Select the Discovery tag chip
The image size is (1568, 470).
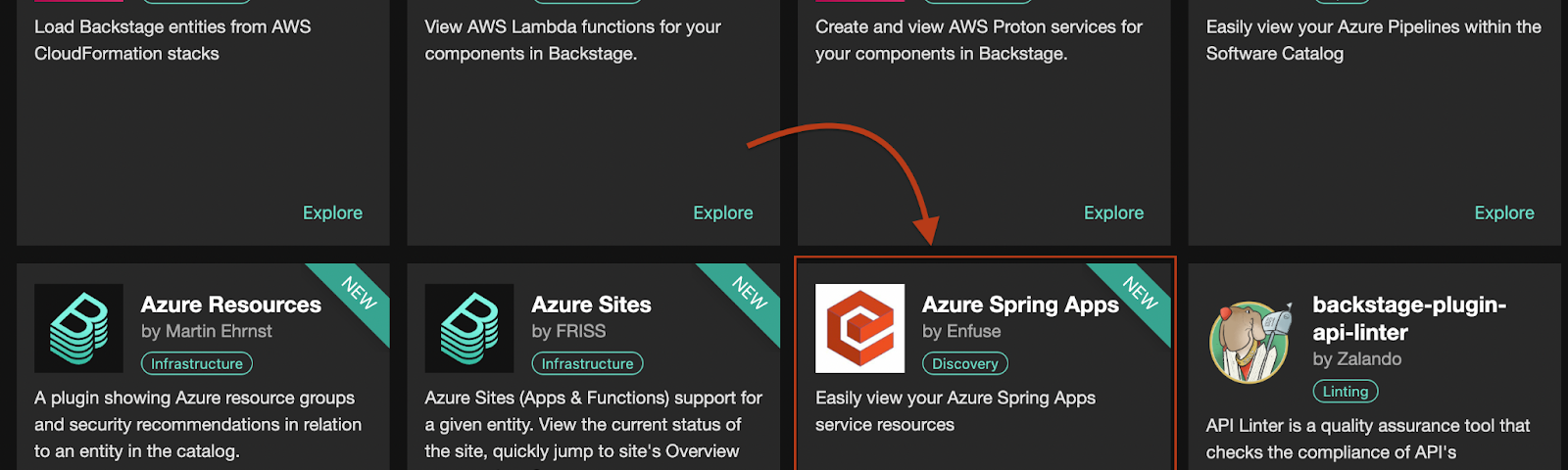click(x=965, y=363)
